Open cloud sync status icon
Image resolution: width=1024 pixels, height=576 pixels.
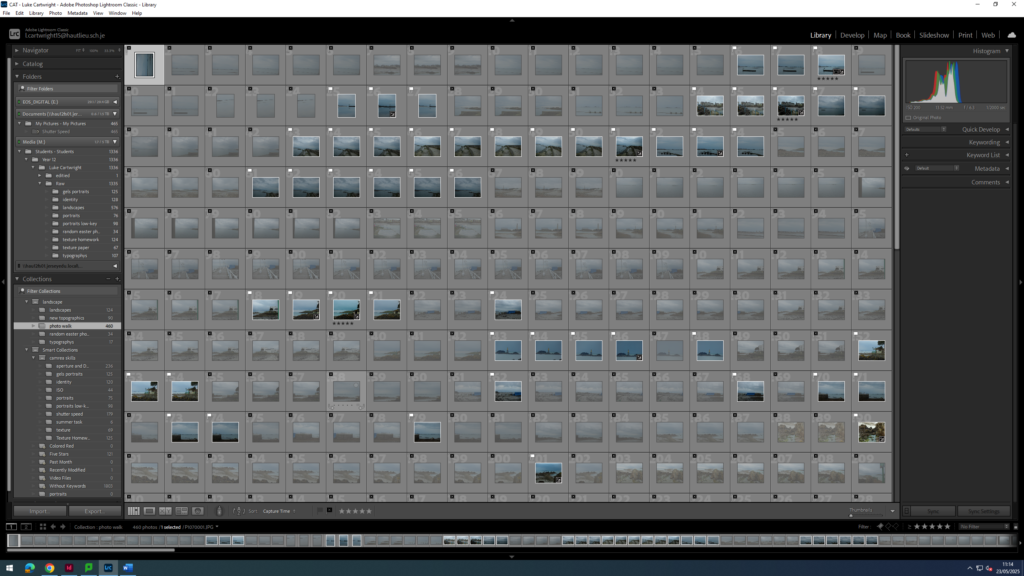(x=1012, y=35)
